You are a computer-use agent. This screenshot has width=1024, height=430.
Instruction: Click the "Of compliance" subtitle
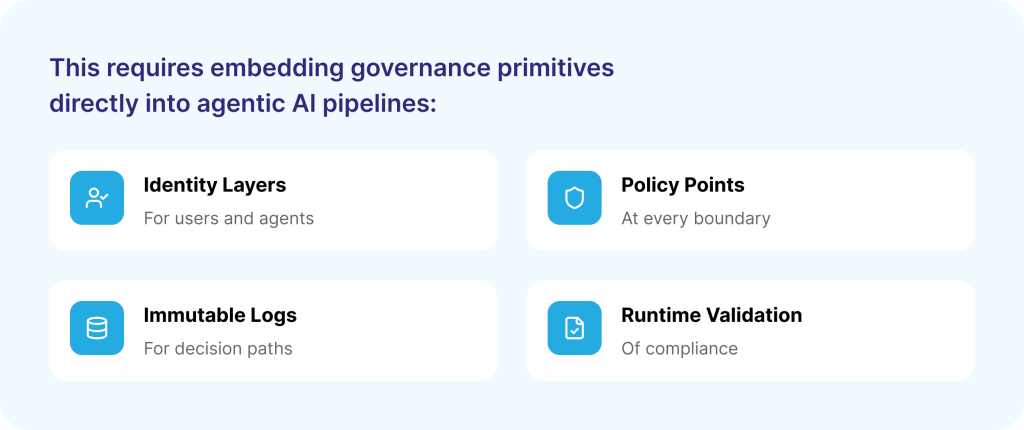click(679, 349)
